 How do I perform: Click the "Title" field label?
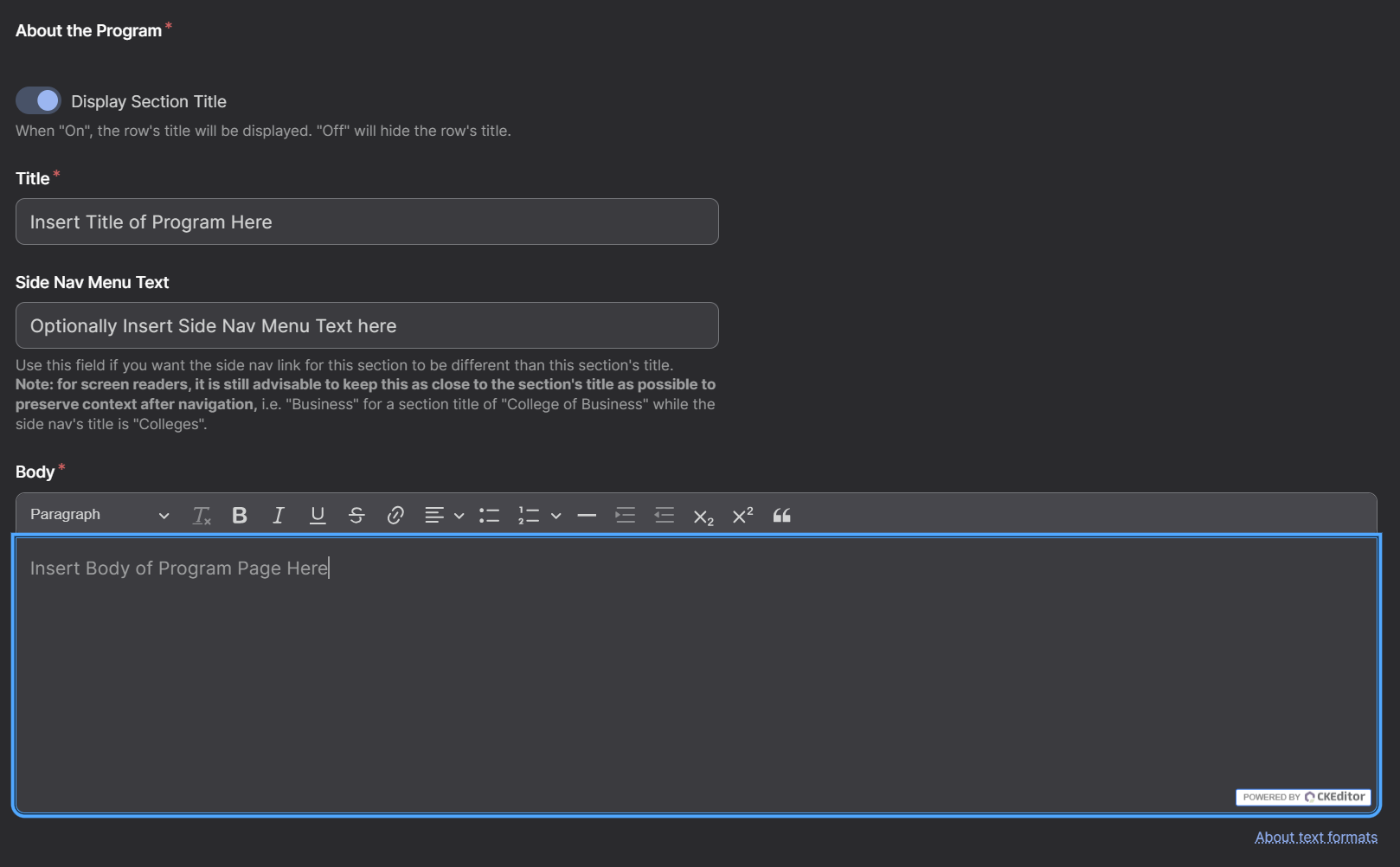[x=32, y=178]
